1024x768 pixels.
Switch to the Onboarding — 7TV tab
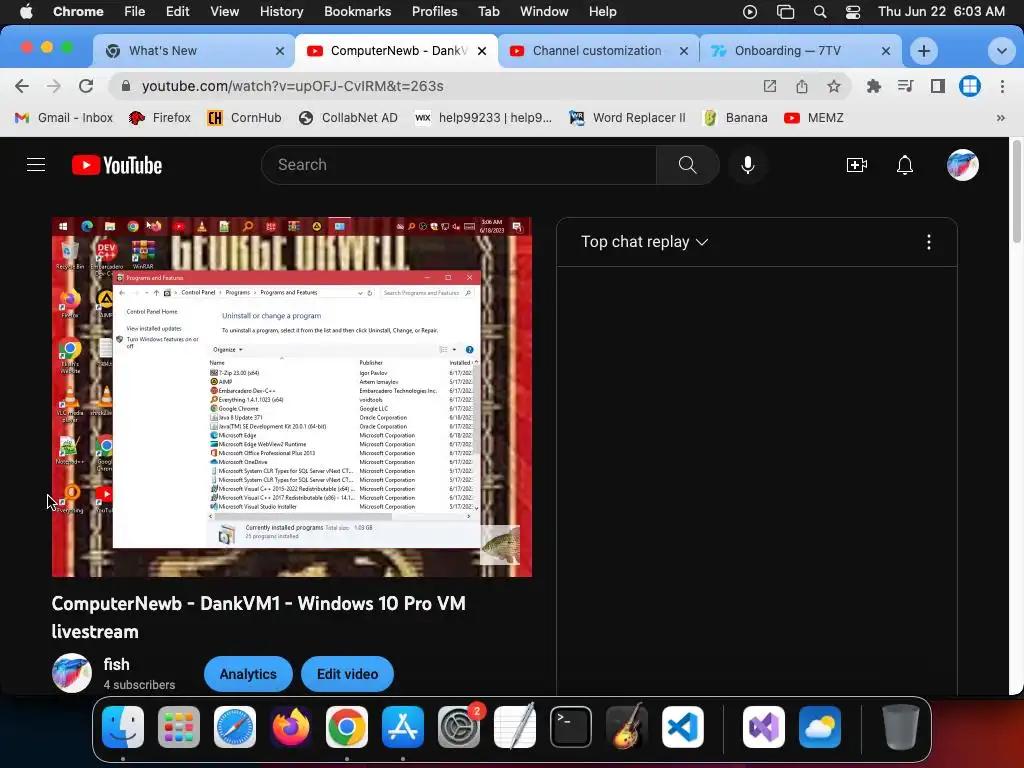800,51
